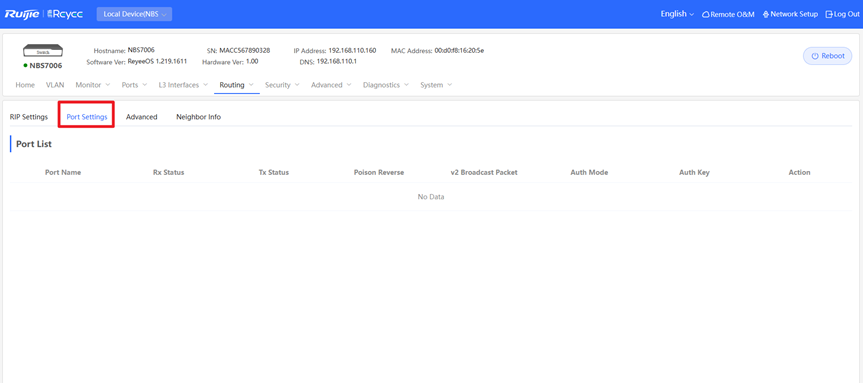
Task: Click the Port Name column header
Action: click(x=63, y=172)
